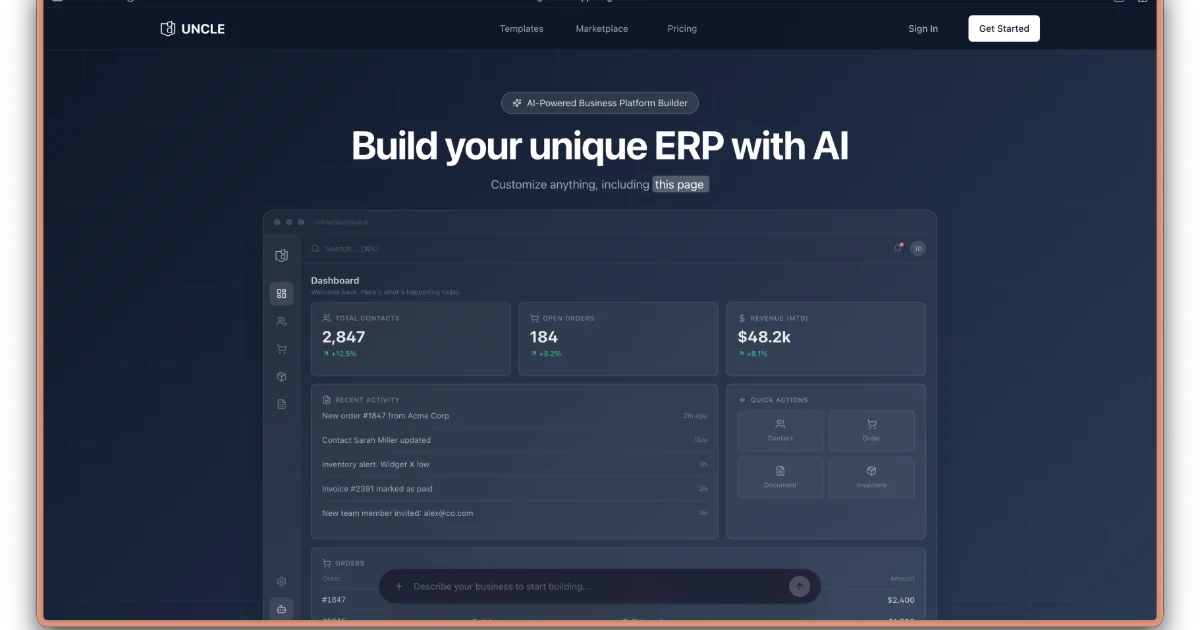1200x630 pixels.
Task: Click the cart icon on Open Orders card
Action: pyautogui.click(x=535, y=318)
